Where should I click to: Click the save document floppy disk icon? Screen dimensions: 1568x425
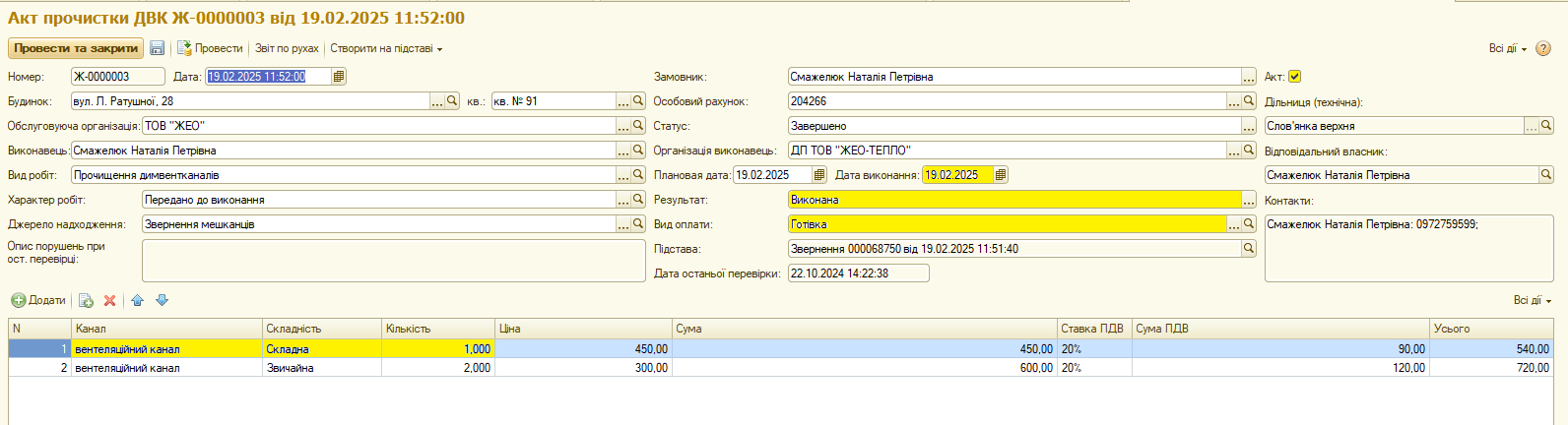157,48
